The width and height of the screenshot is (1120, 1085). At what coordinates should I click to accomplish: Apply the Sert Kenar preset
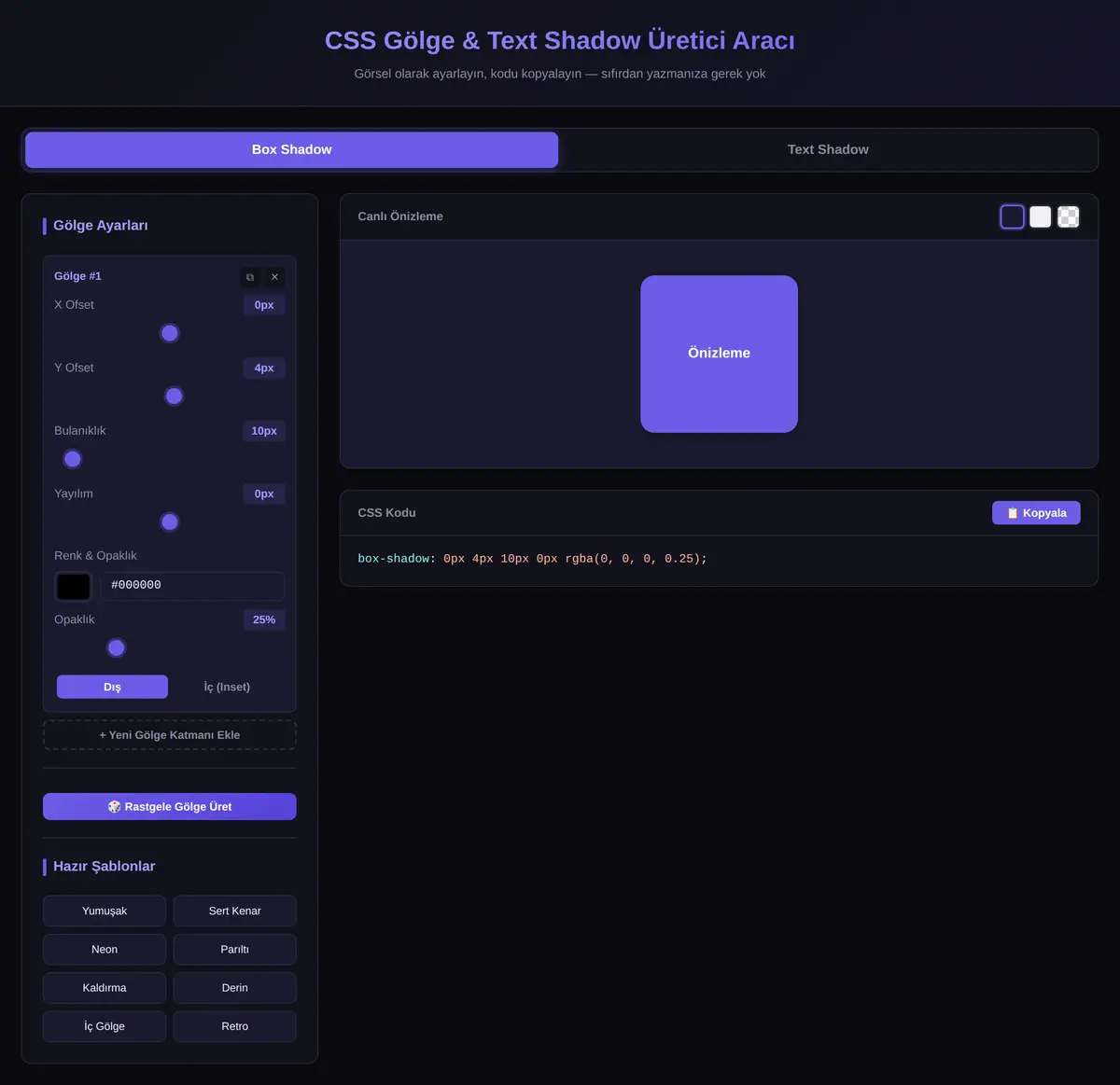(235, 911)
